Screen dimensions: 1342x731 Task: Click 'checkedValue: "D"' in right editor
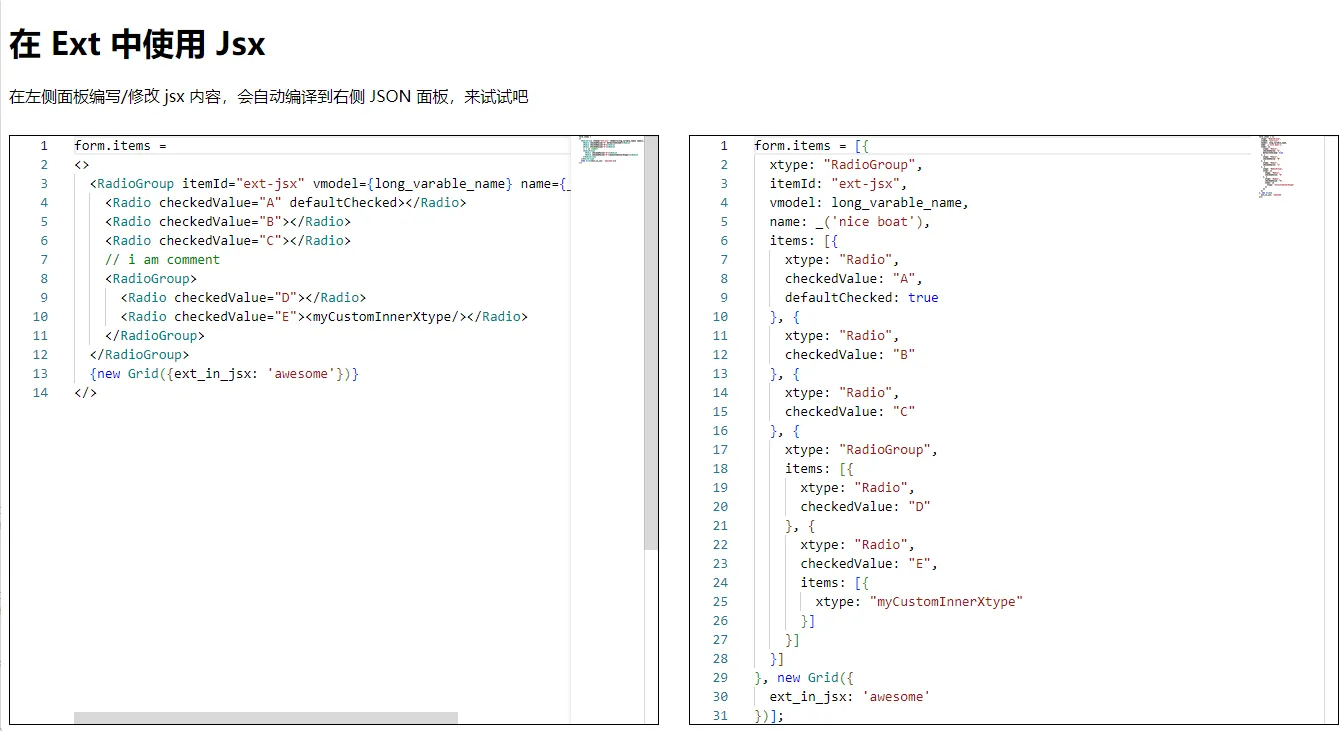(x=866, y=507)
